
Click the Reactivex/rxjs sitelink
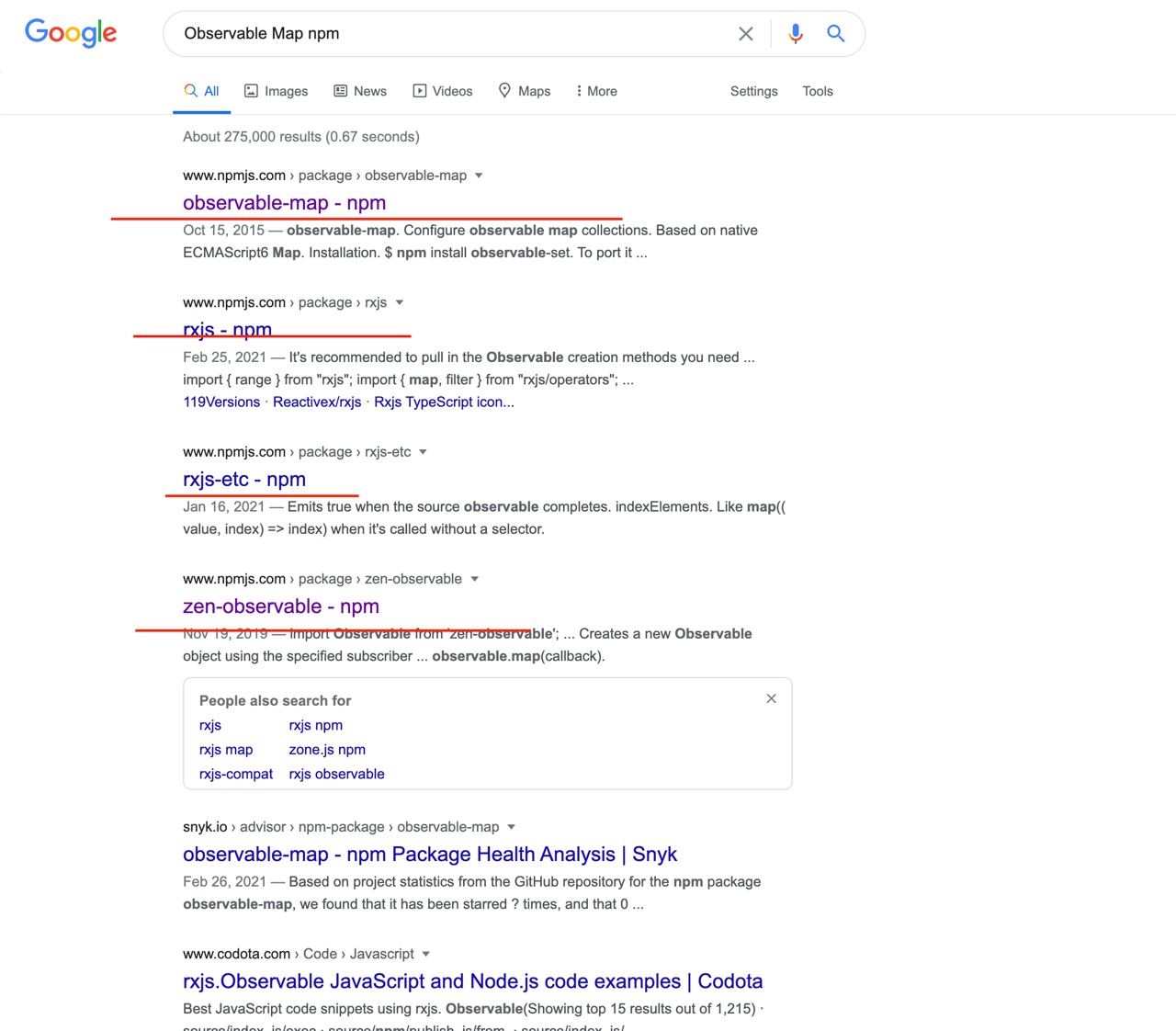(x=317, y=402)
